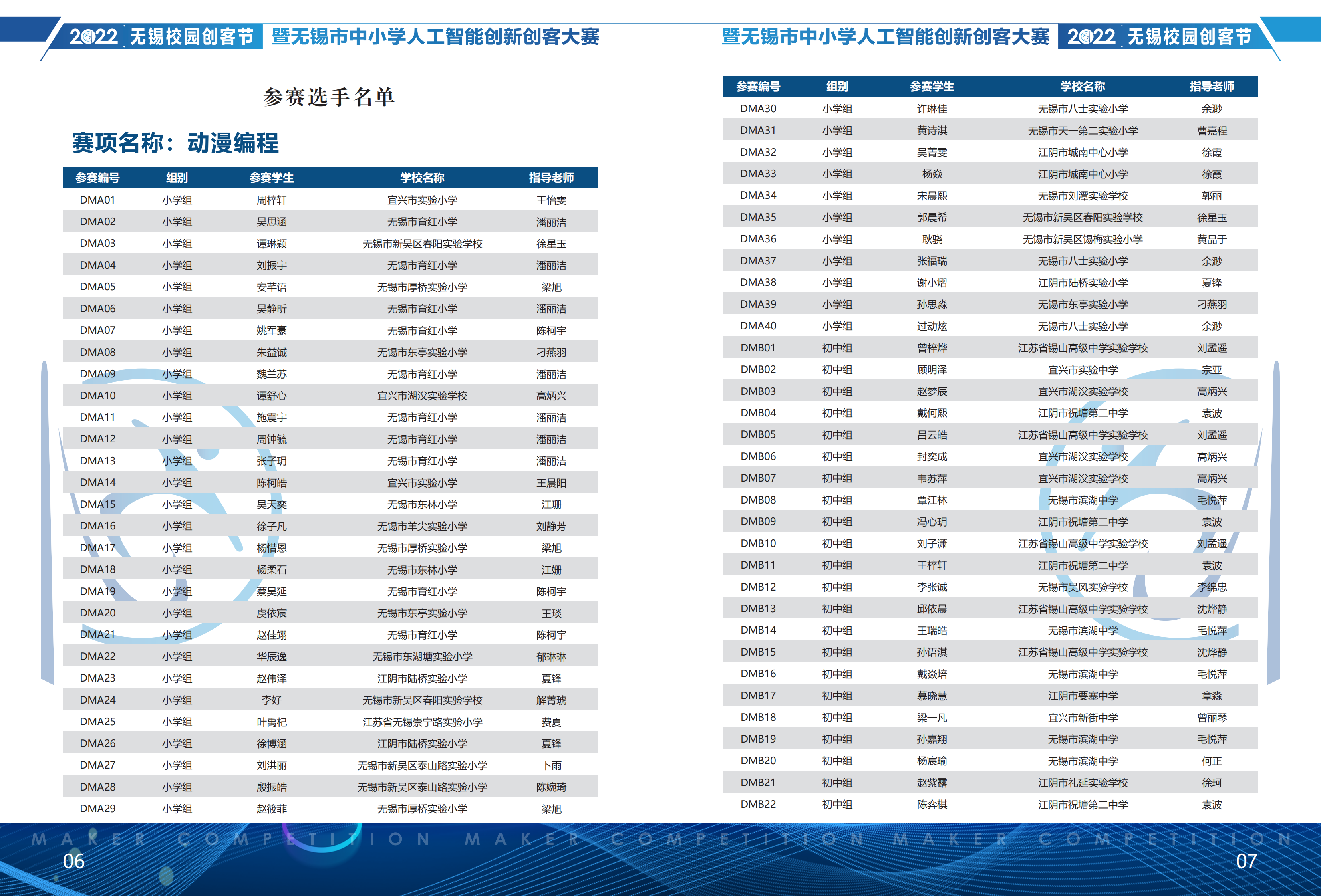Select teacher name 曹嘉程
This screenshot has width=1321, height=896.
(x=1212, y=131)
